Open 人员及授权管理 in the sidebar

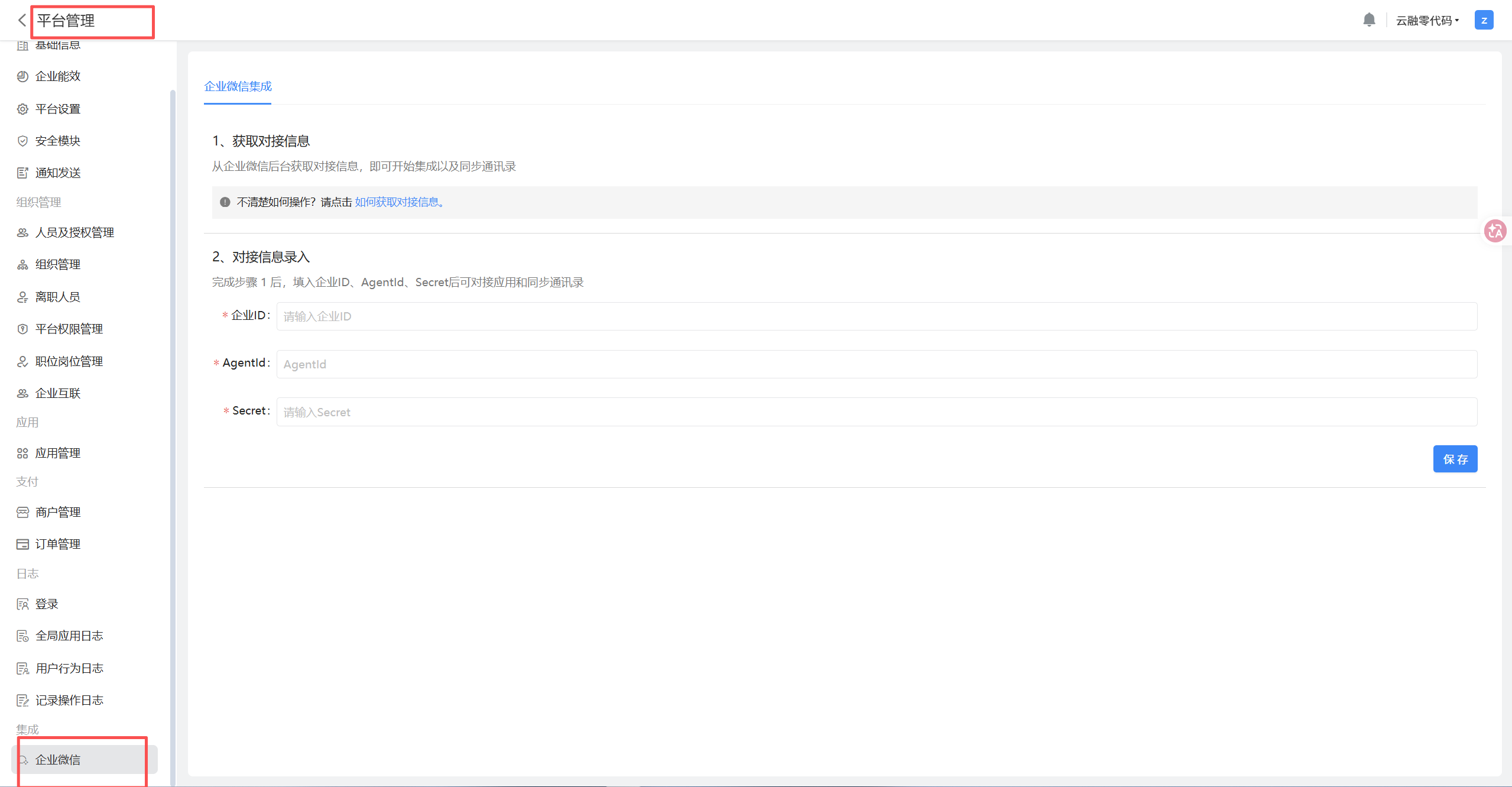click(x=74, y=232)
